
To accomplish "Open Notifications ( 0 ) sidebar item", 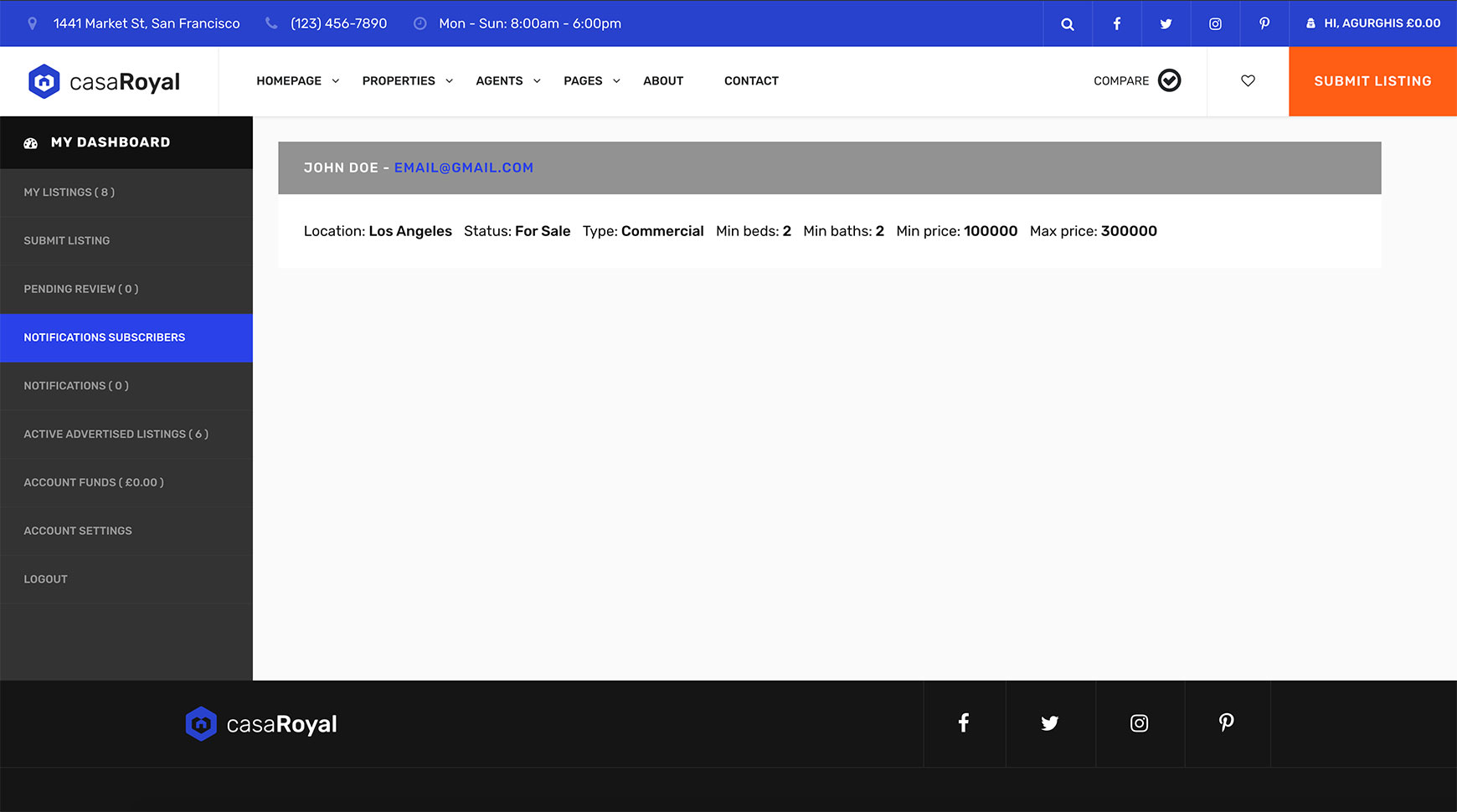I will click(126, 386).
